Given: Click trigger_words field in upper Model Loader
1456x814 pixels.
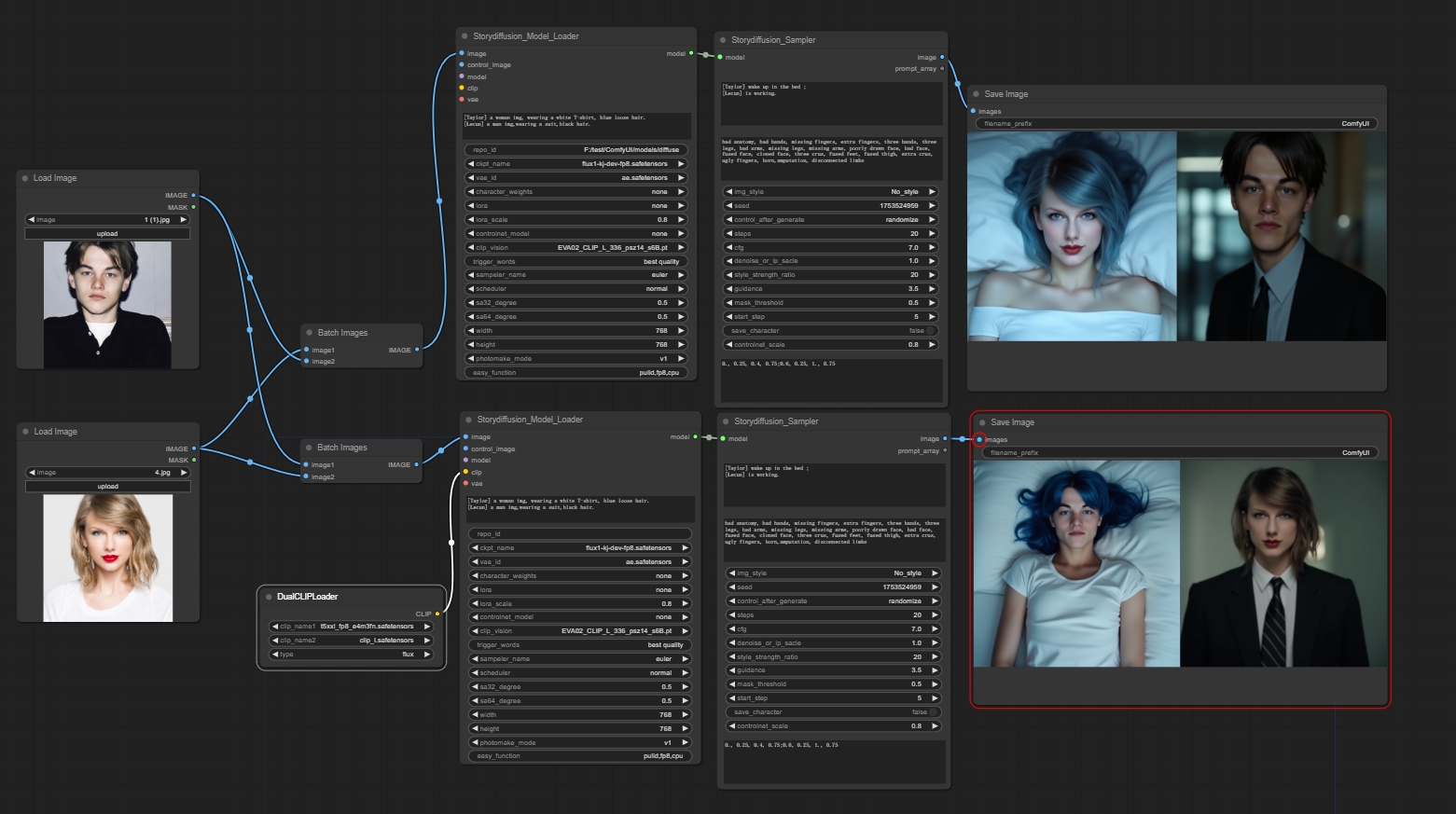Looking at the screenshot, I should coord(576,261).
